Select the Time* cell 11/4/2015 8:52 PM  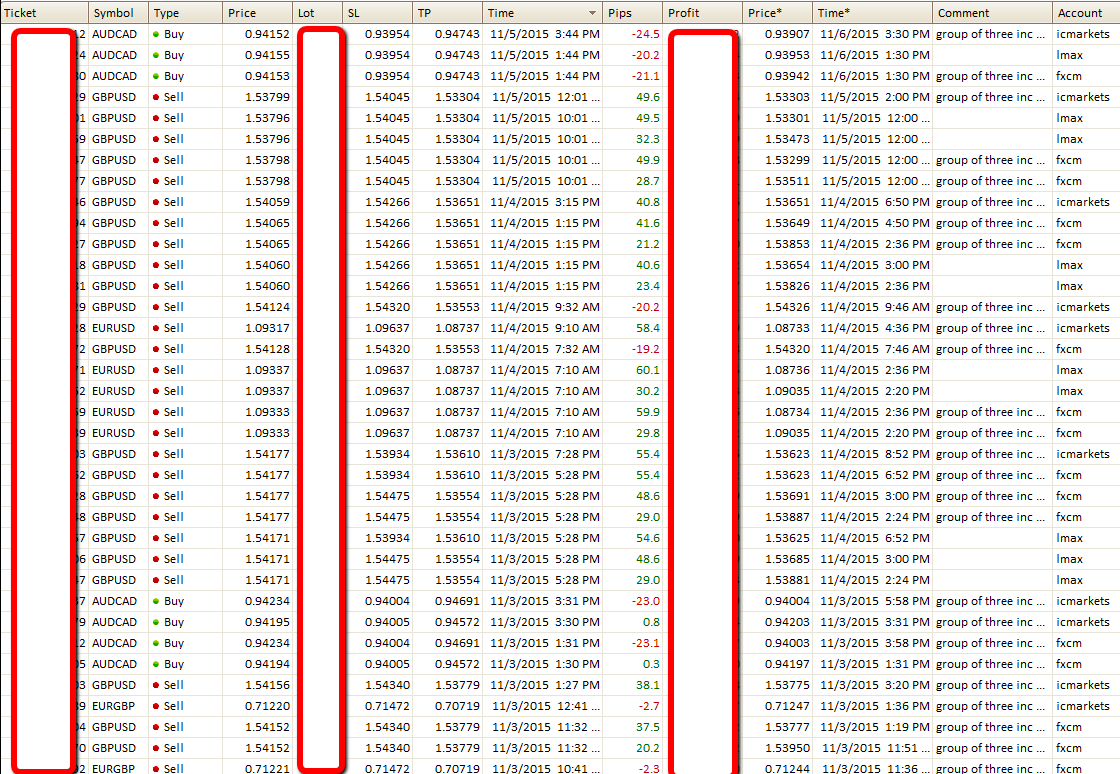coord(875,454)
